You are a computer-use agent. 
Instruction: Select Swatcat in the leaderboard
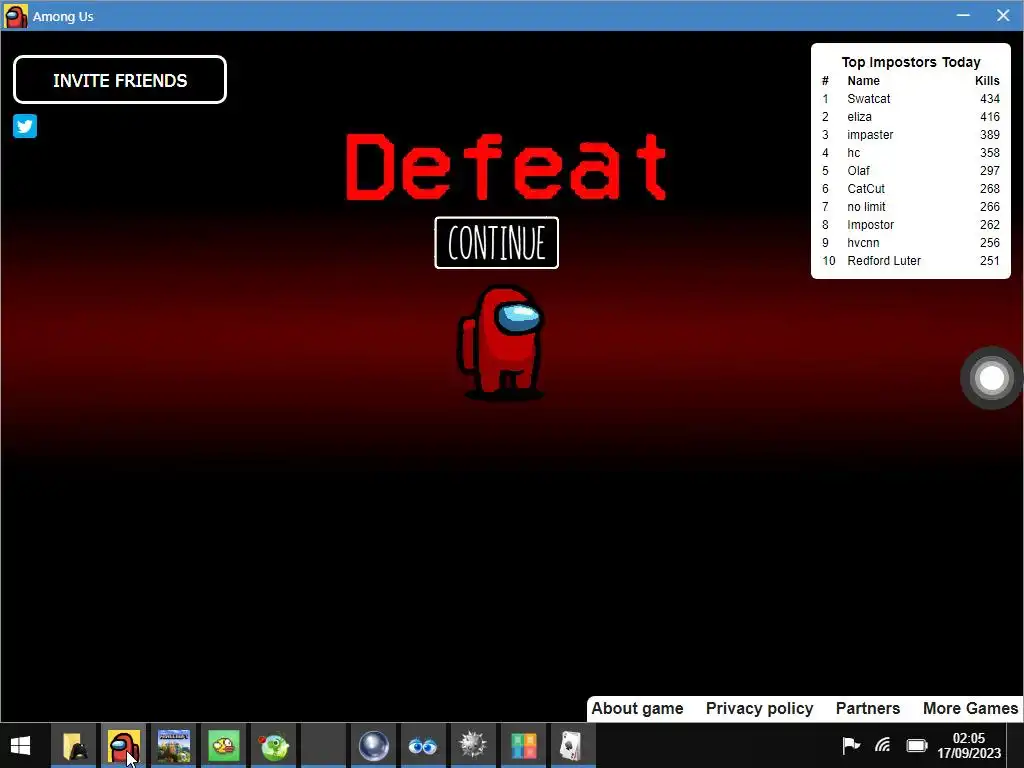(869, 99)
